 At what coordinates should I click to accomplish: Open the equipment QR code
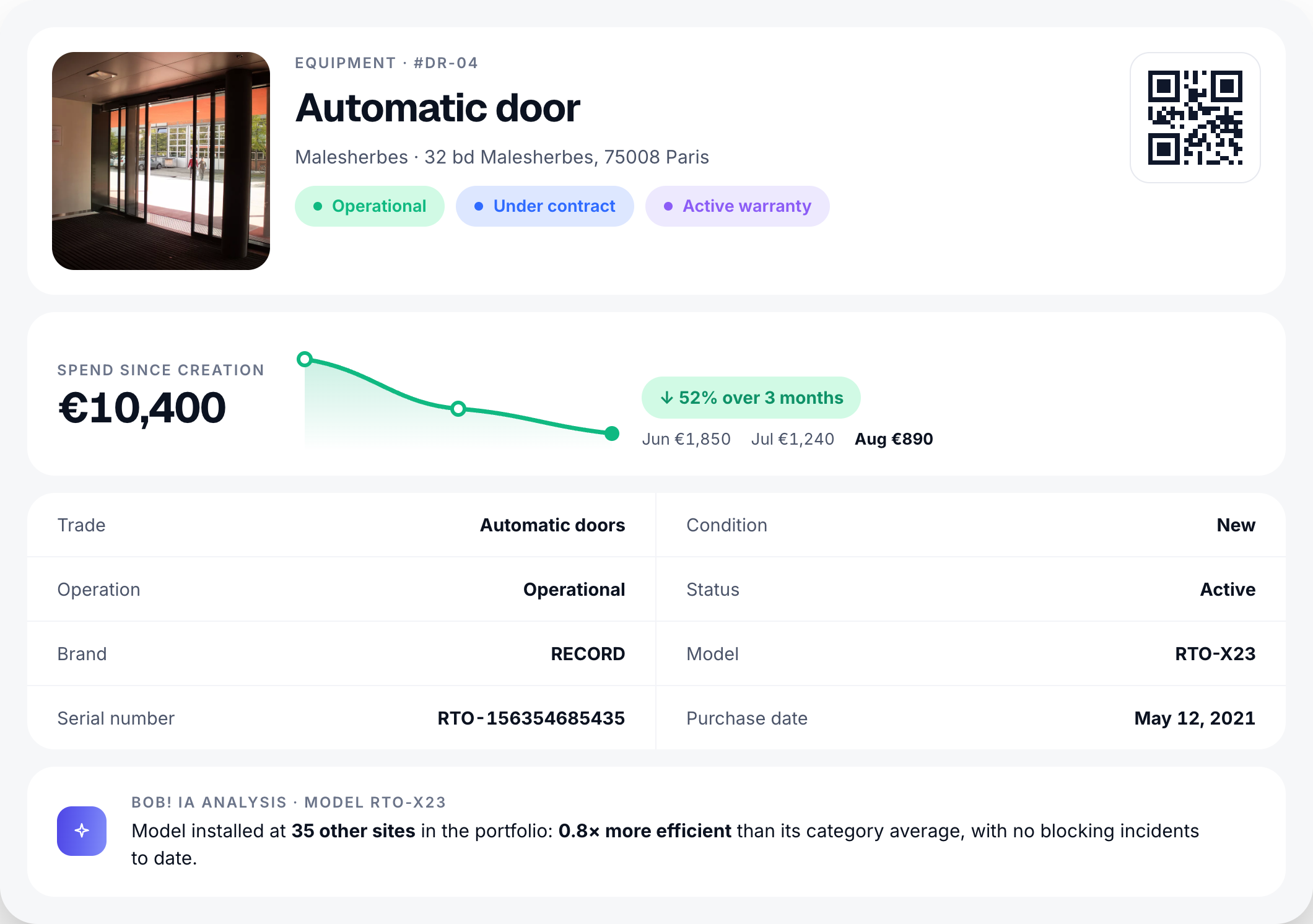pos(1195,118)
